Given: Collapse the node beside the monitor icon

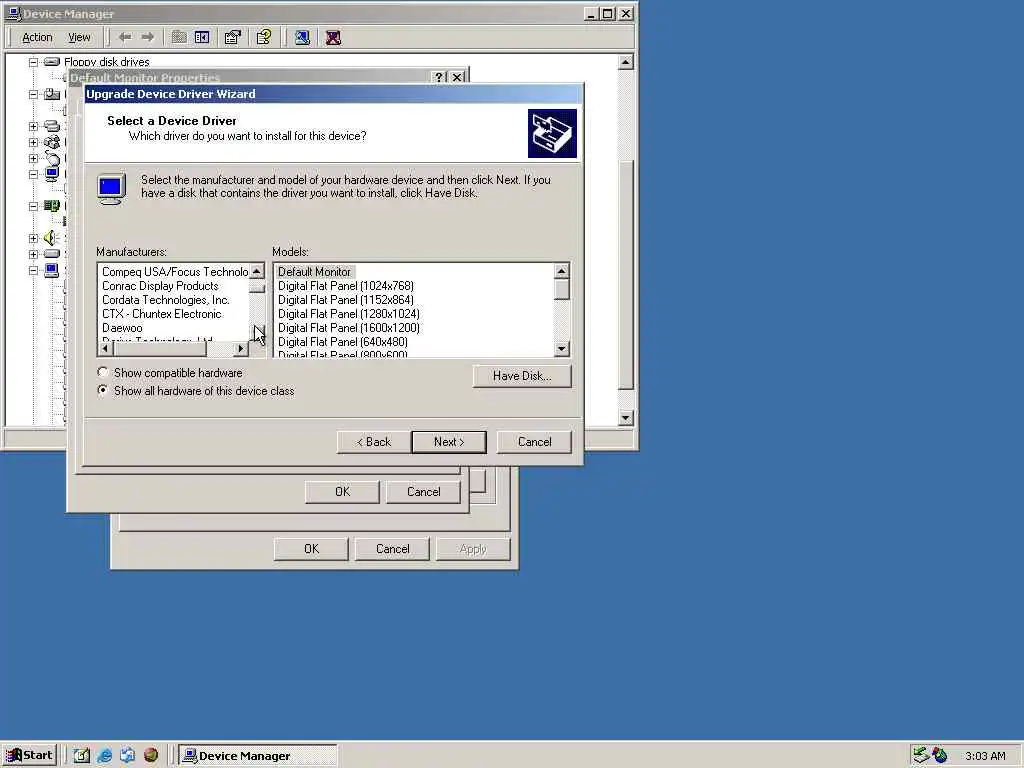Looking at the screenshot, I should coord(33,174).
